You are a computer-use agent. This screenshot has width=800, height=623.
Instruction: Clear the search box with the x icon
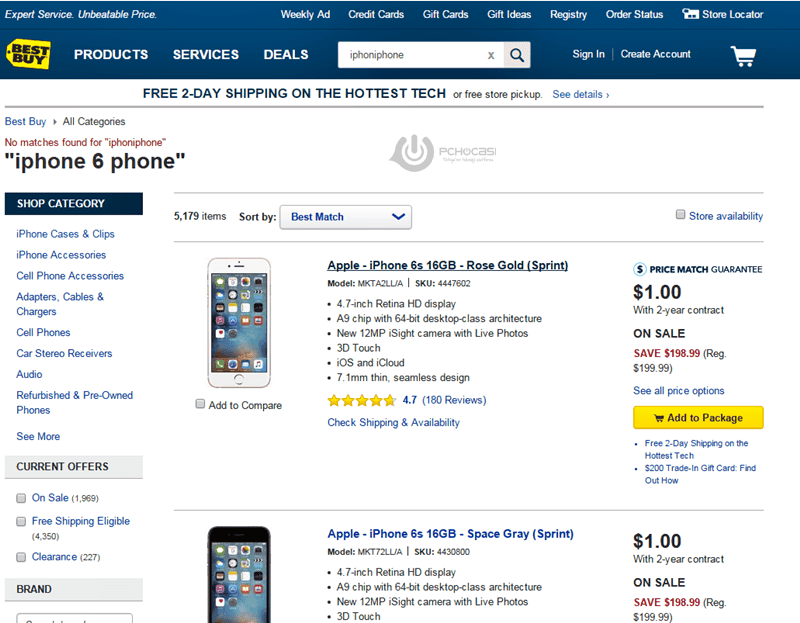490,55
